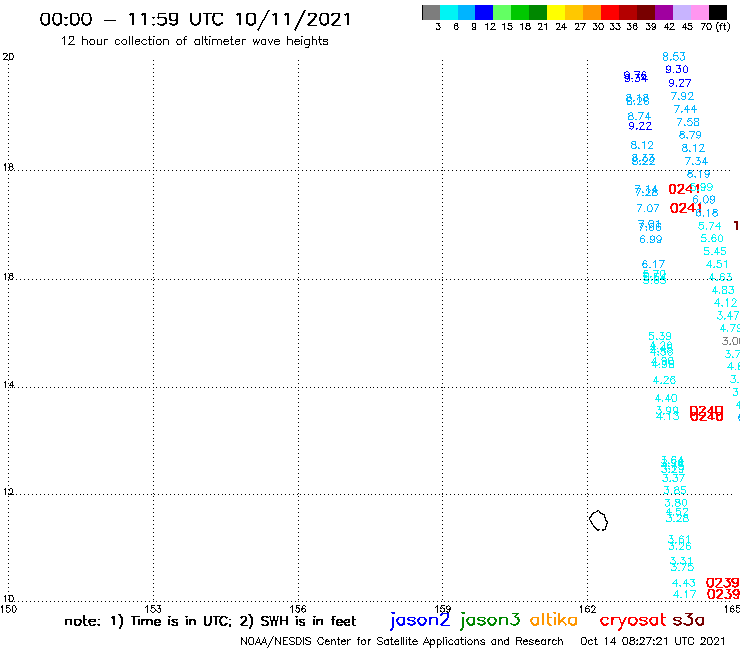The height and width of the screenshot is (650, 740).
Task: Select the pink swatch on the color bar
Action: [x=700, y=12]
